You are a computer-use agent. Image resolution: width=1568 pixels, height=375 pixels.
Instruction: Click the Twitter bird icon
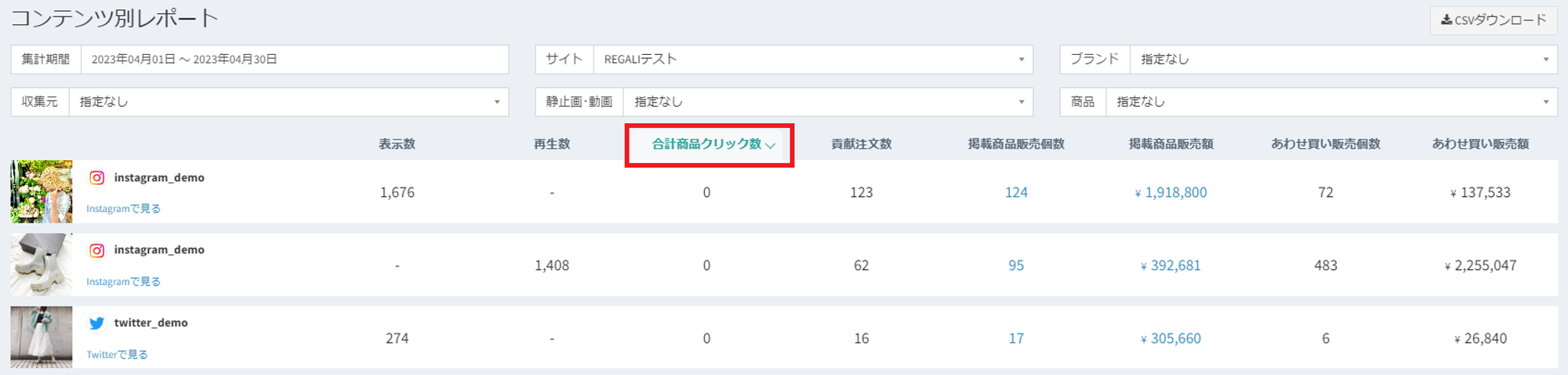click(96, 323)
